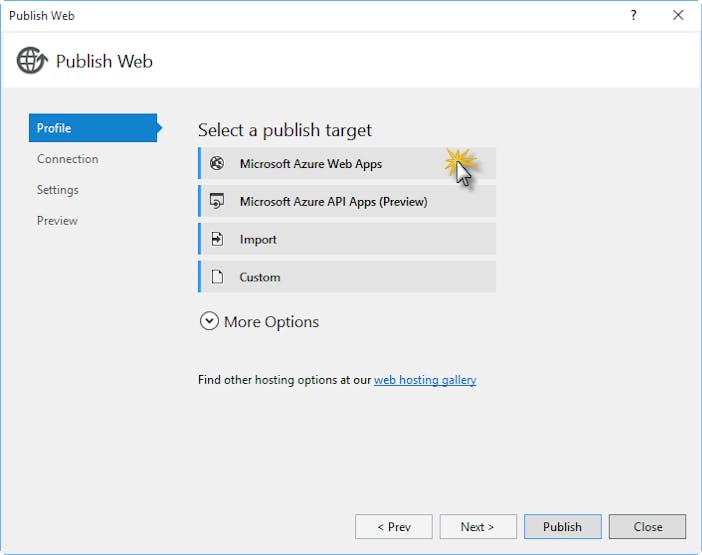Click the question mark help icon
The width and height of the screenshot is (702, 555).
click(633, 15)
